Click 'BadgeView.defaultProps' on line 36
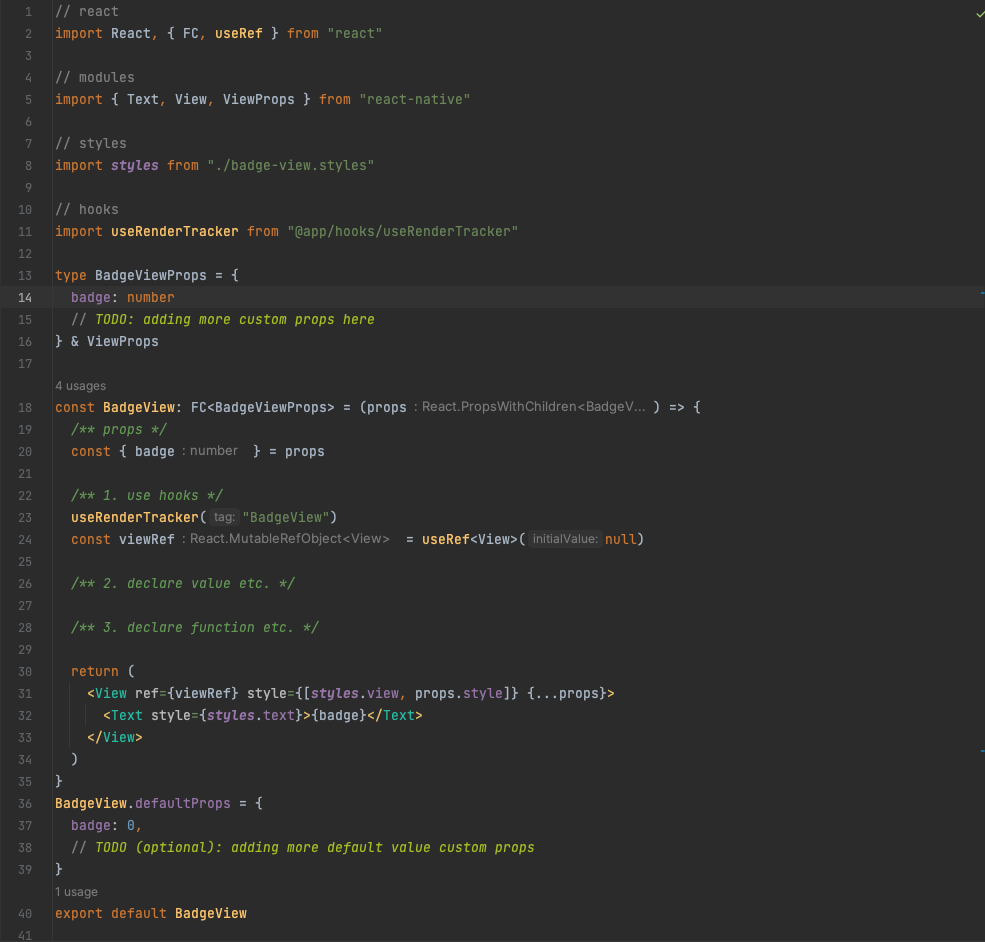Screen dimensions: 985x942 [x=143, y=804]
